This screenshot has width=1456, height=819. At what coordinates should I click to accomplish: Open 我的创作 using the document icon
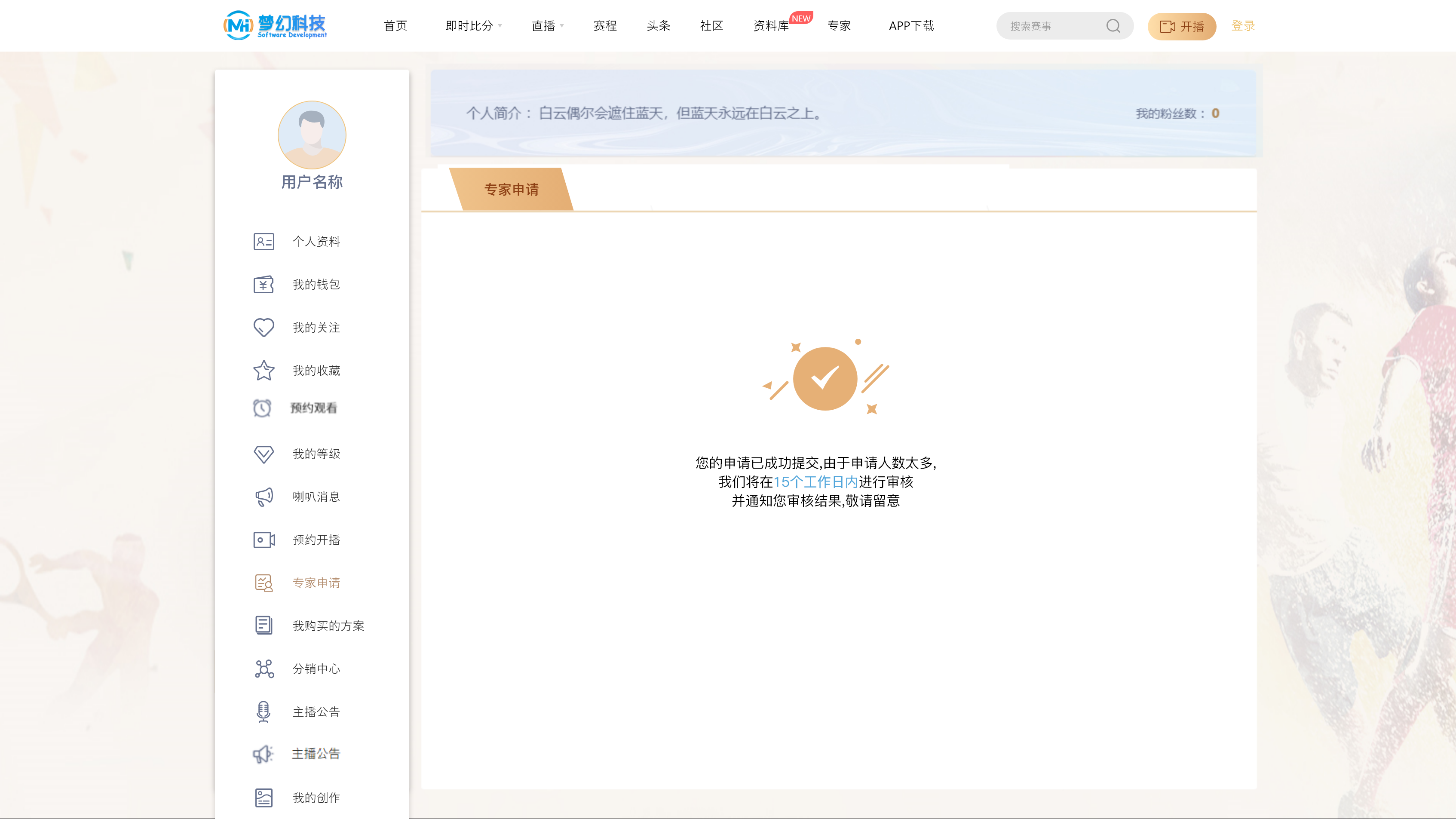pyautogui.click(x=264, y=797)
